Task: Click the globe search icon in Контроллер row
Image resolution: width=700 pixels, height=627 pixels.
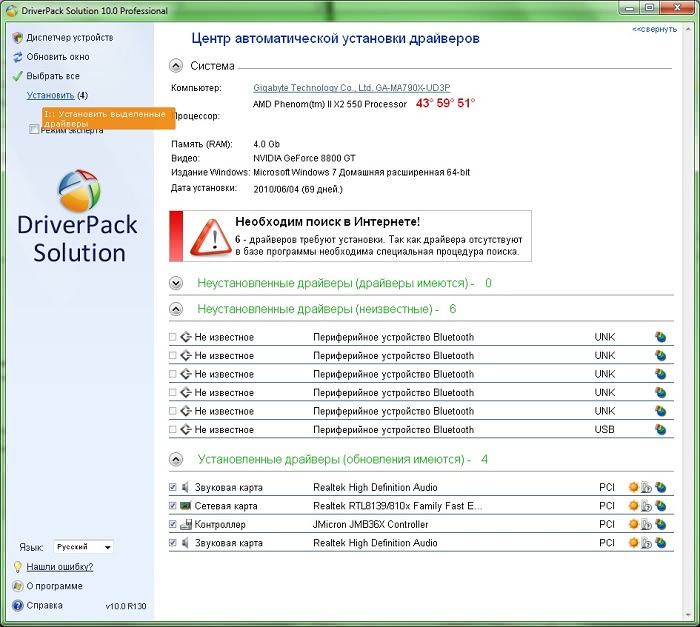Action: [x=661, y=524]
